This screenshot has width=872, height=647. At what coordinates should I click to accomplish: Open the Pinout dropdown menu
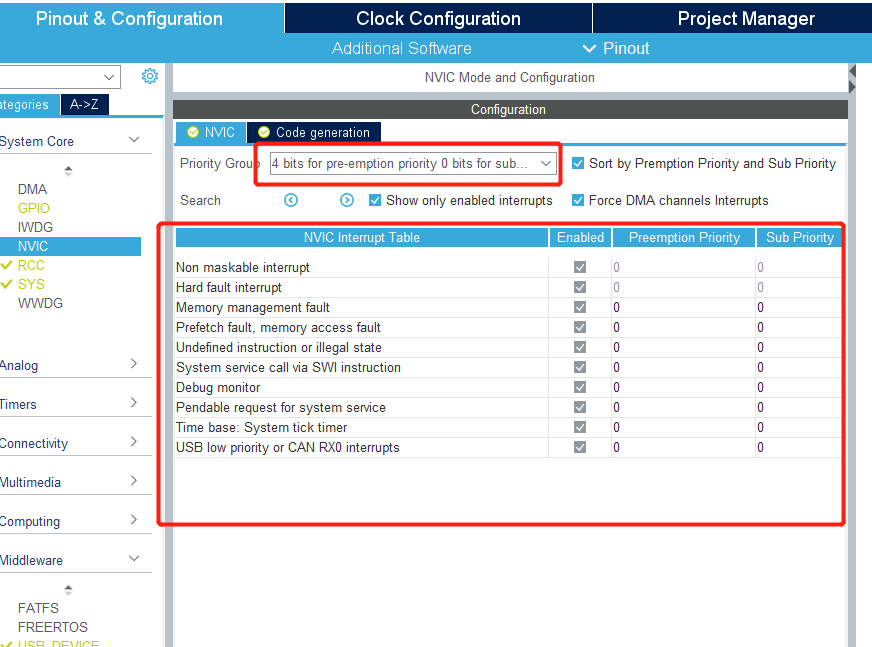pos(616,48)
